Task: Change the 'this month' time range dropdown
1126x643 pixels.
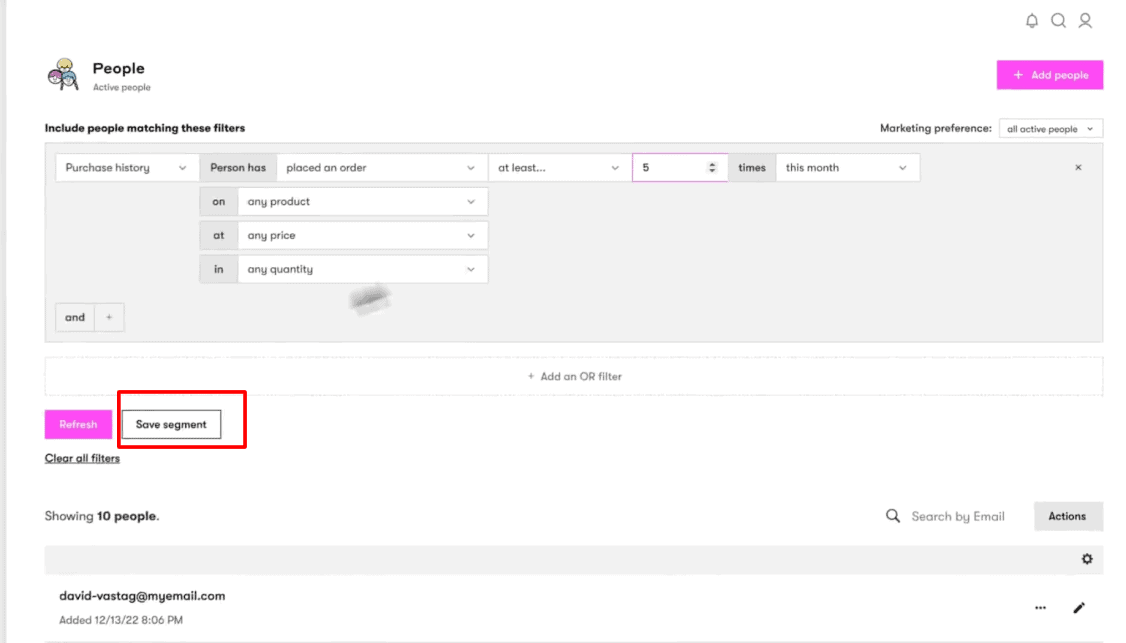Action: click(846, 168)
